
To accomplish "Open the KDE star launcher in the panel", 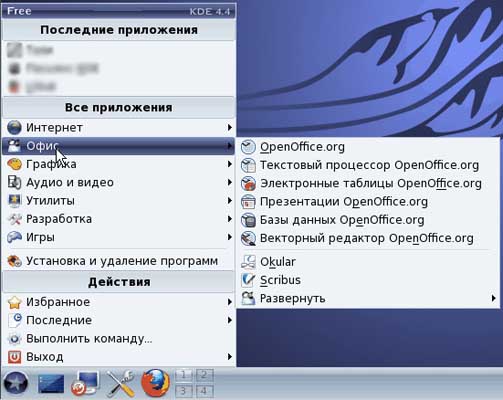I will (x=15, y=383).
